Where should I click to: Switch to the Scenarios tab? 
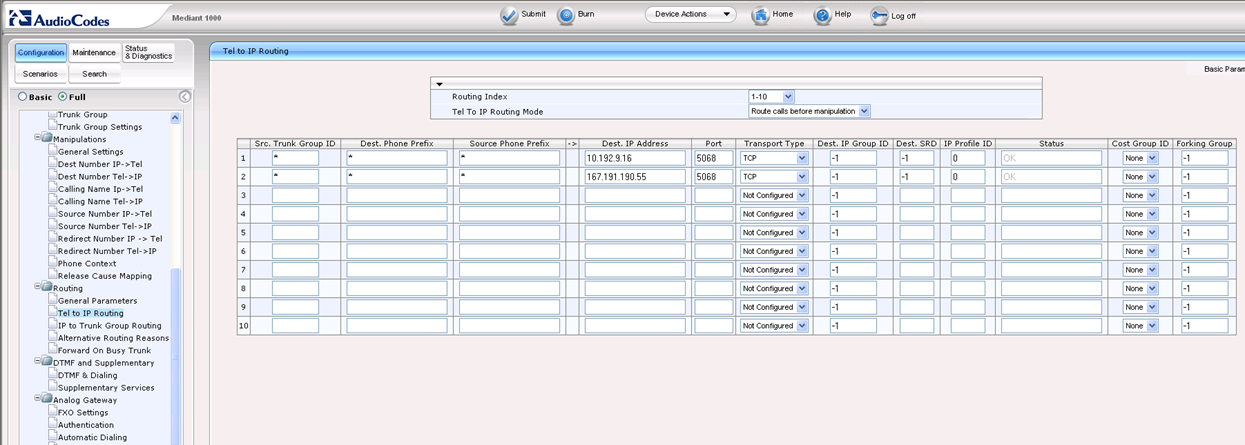pos(41,74)
